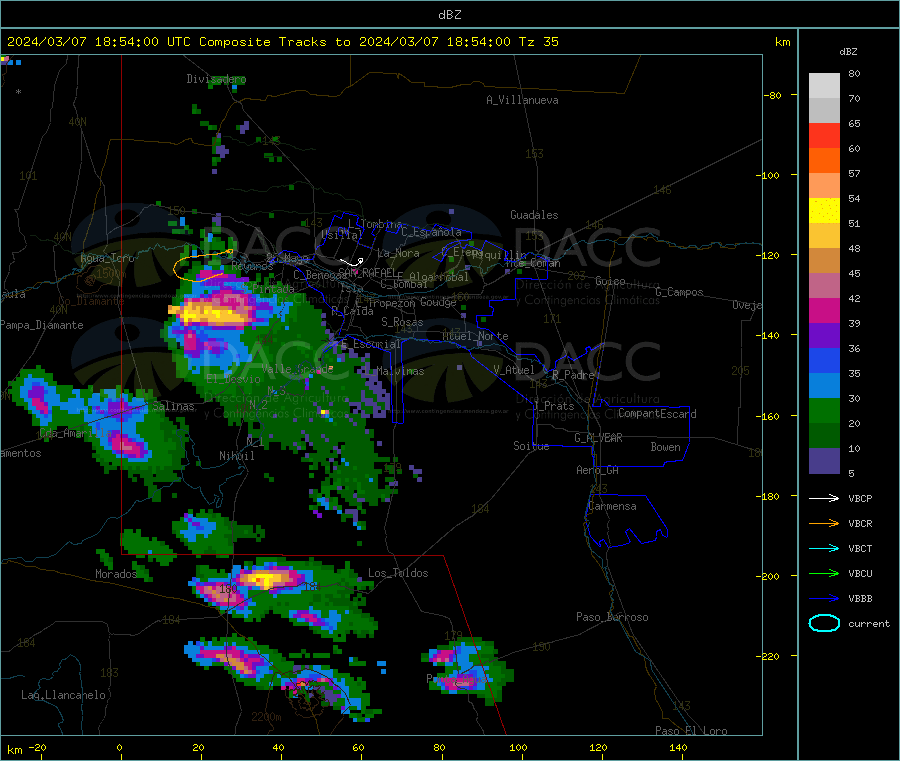The height and width of the screenshot is (761, 900).
Task: Select the red 65 dBZ color swatch
Action: (x=824, y=135)
